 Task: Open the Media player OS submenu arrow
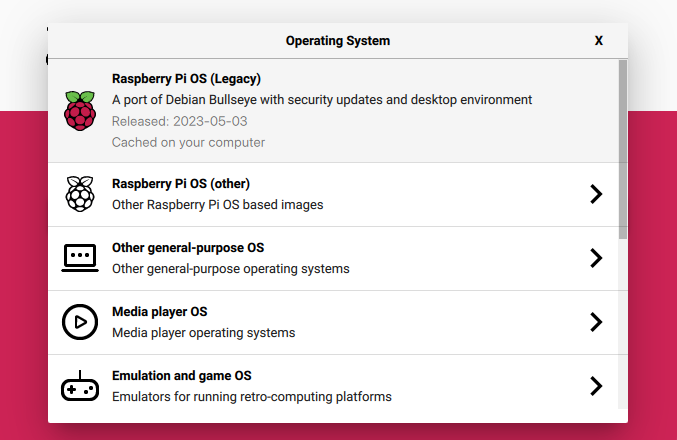pos(596,322)
